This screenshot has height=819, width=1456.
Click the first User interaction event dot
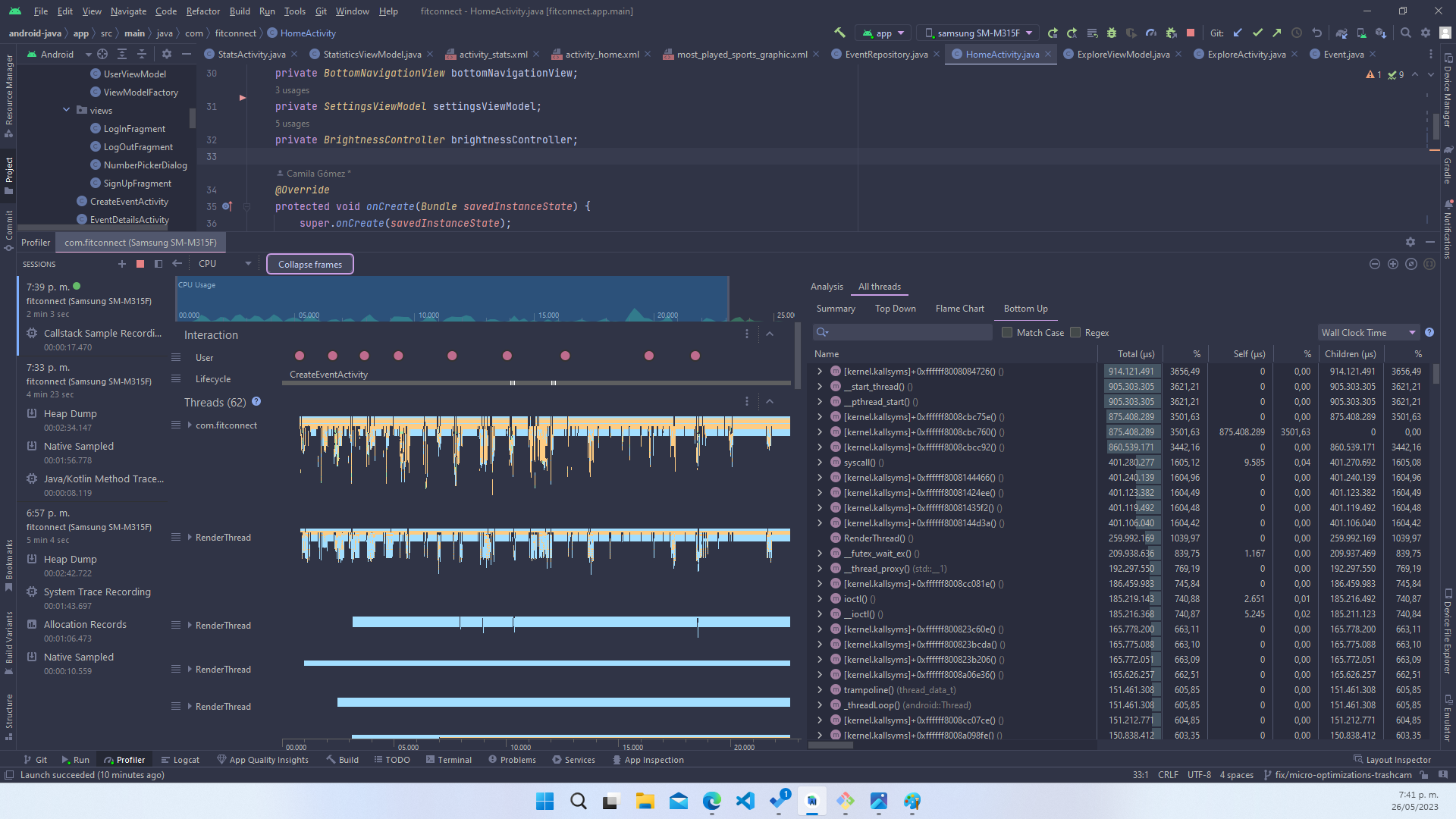[300, 356]
